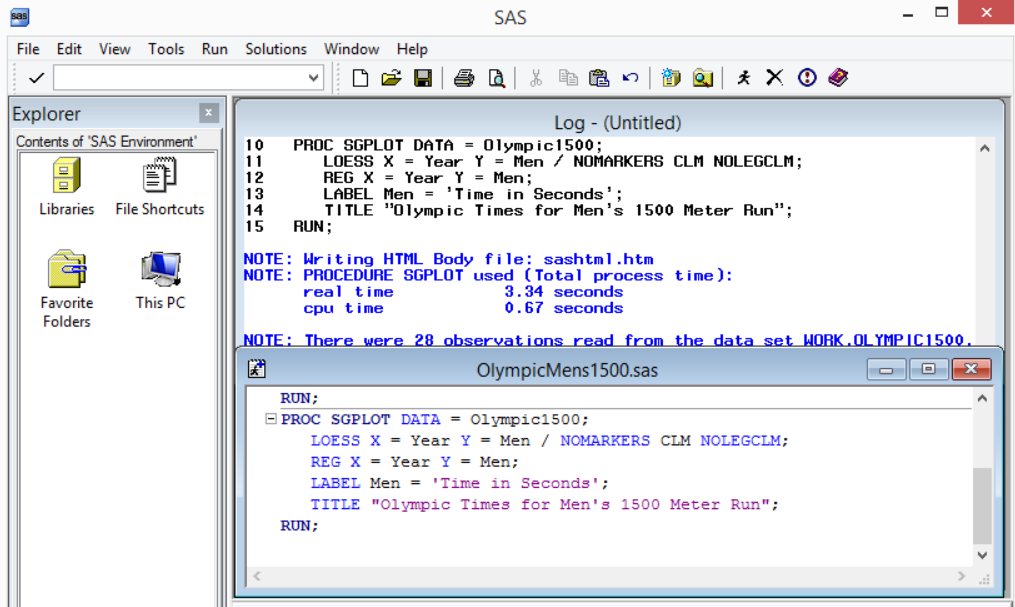Undo last action icon
This screenshot has height=607, width=1015.
pos(630,78)
